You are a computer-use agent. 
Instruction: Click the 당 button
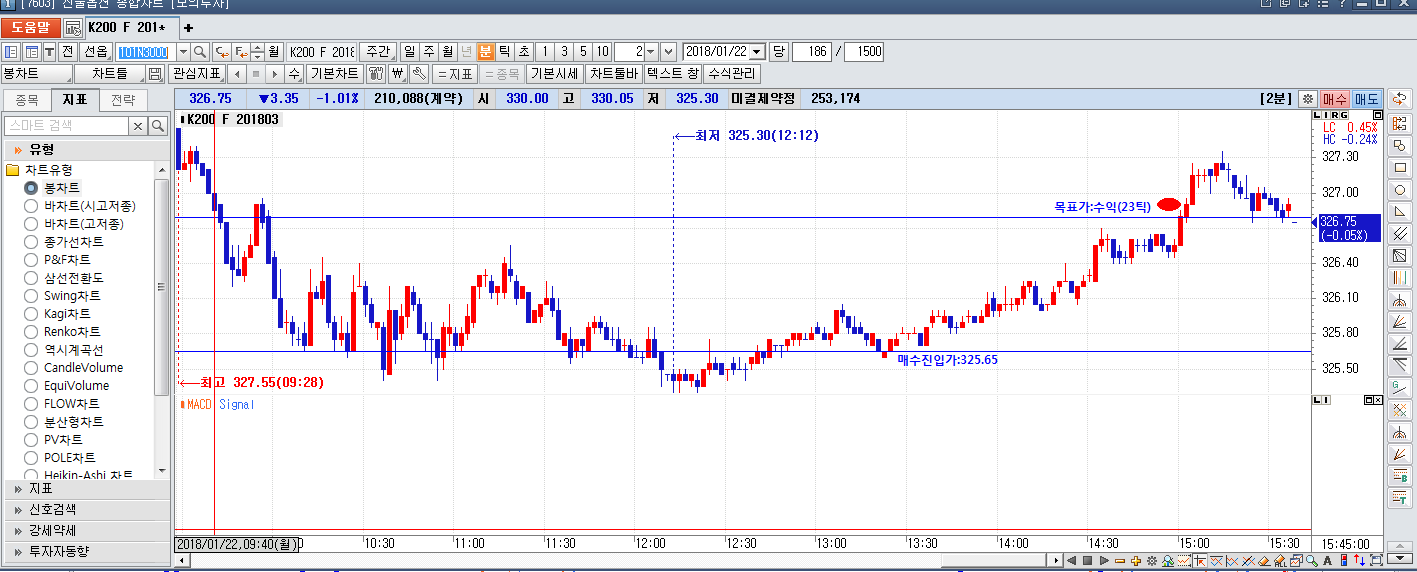tap(779, 51)
